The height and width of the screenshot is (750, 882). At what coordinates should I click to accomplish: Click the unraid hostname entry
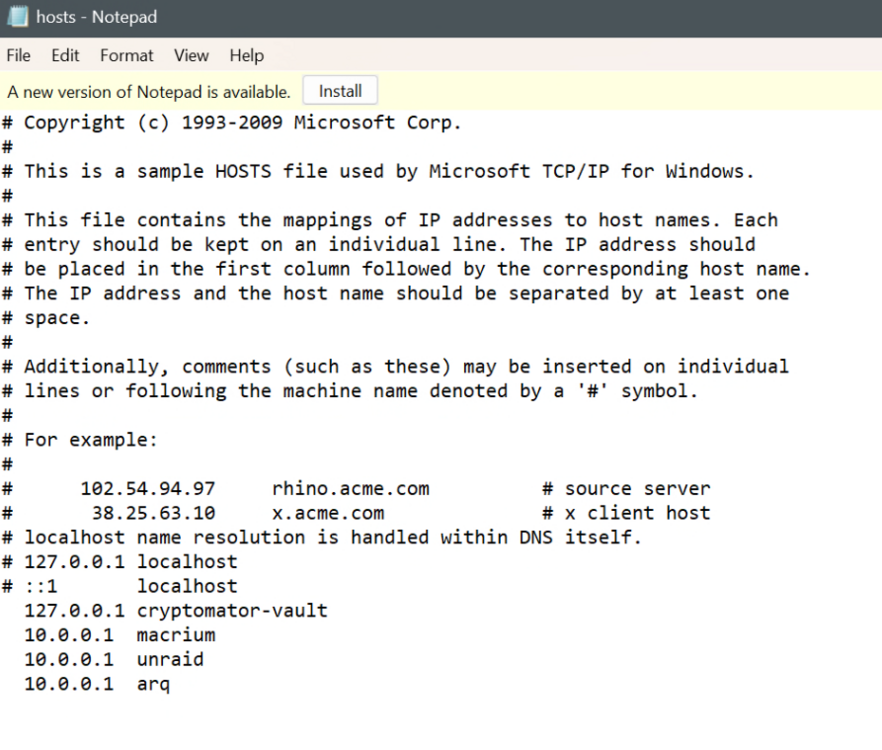(170, 659)
